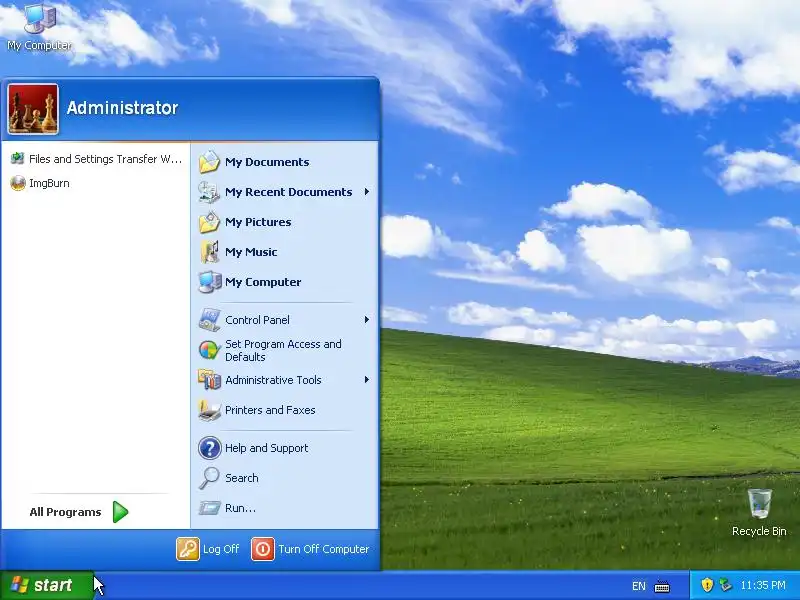Viewport: 800px width, 600px height.
Task: Open Help and Support
Action: pos(285,448)
